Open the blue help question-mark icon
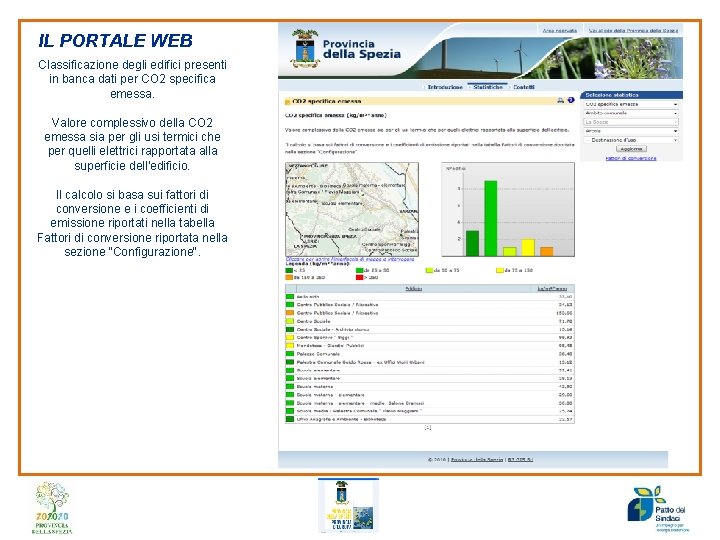Image resolution: width=720 pixels, height=540 pixels. coord(571,100)
